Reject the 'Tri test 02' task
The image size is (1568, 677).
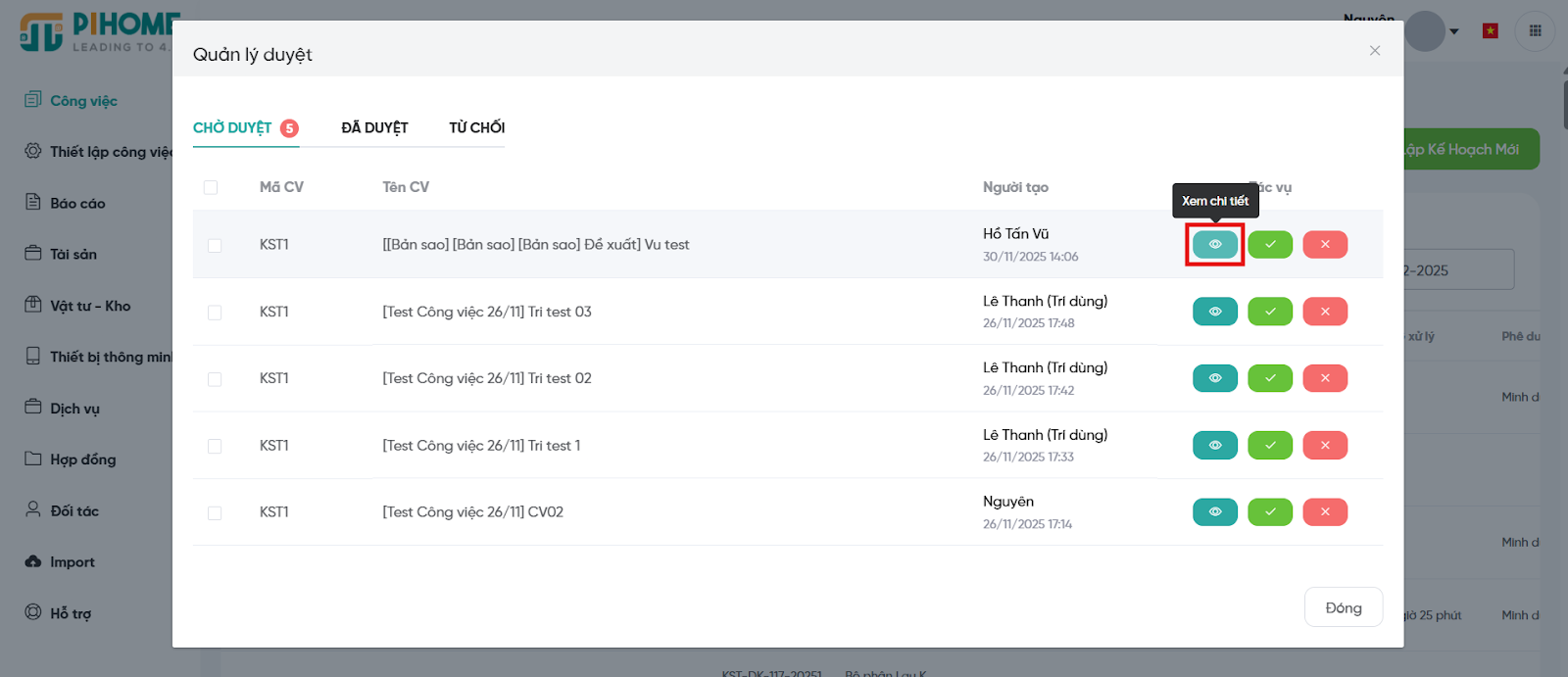1325,378
